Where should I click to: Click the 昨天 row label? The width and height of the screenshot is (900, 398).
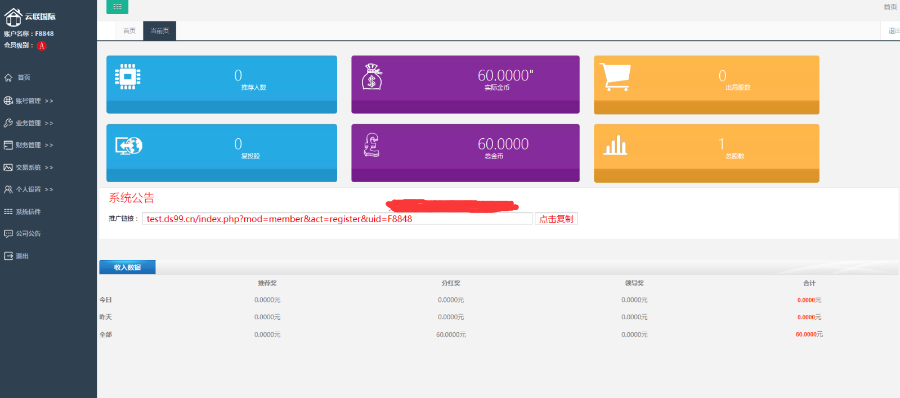(105, 317)
